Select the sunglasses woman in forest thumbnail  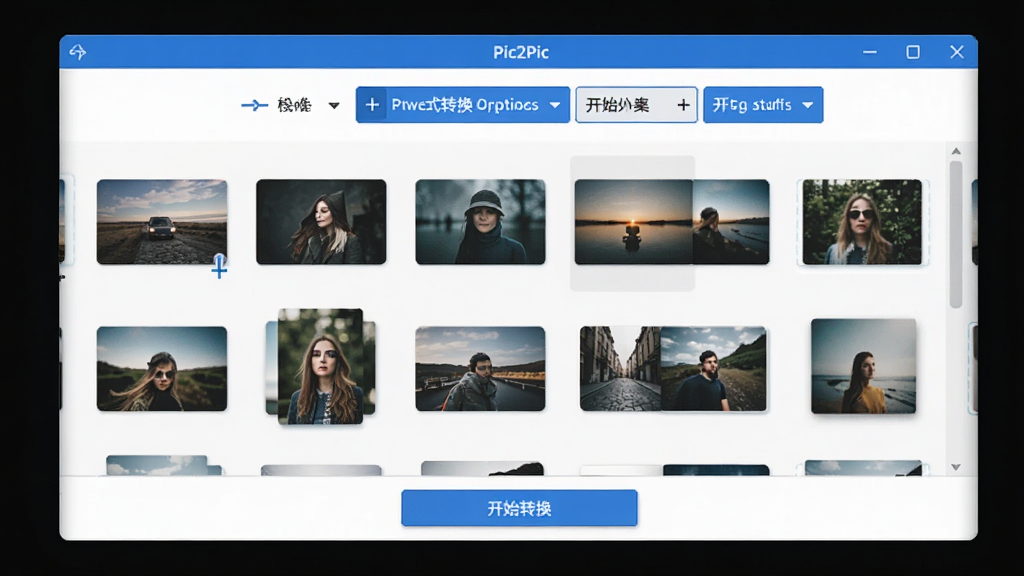coord(862,222)
